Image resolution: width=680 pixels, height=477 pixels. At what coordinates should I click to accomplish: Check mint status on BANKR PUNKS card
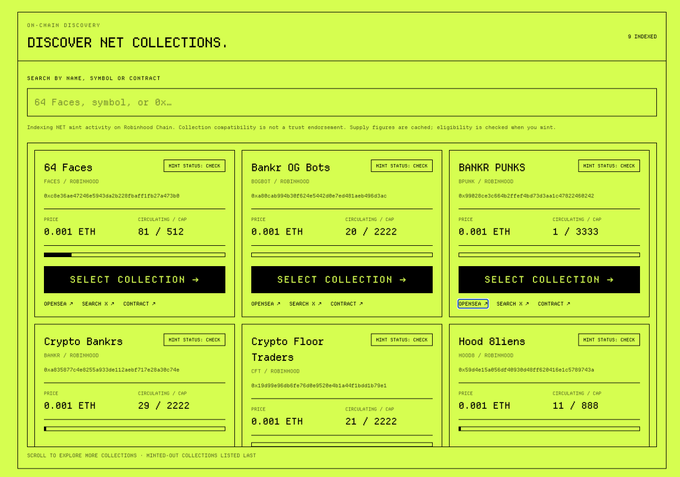click(x=609, y=166)
